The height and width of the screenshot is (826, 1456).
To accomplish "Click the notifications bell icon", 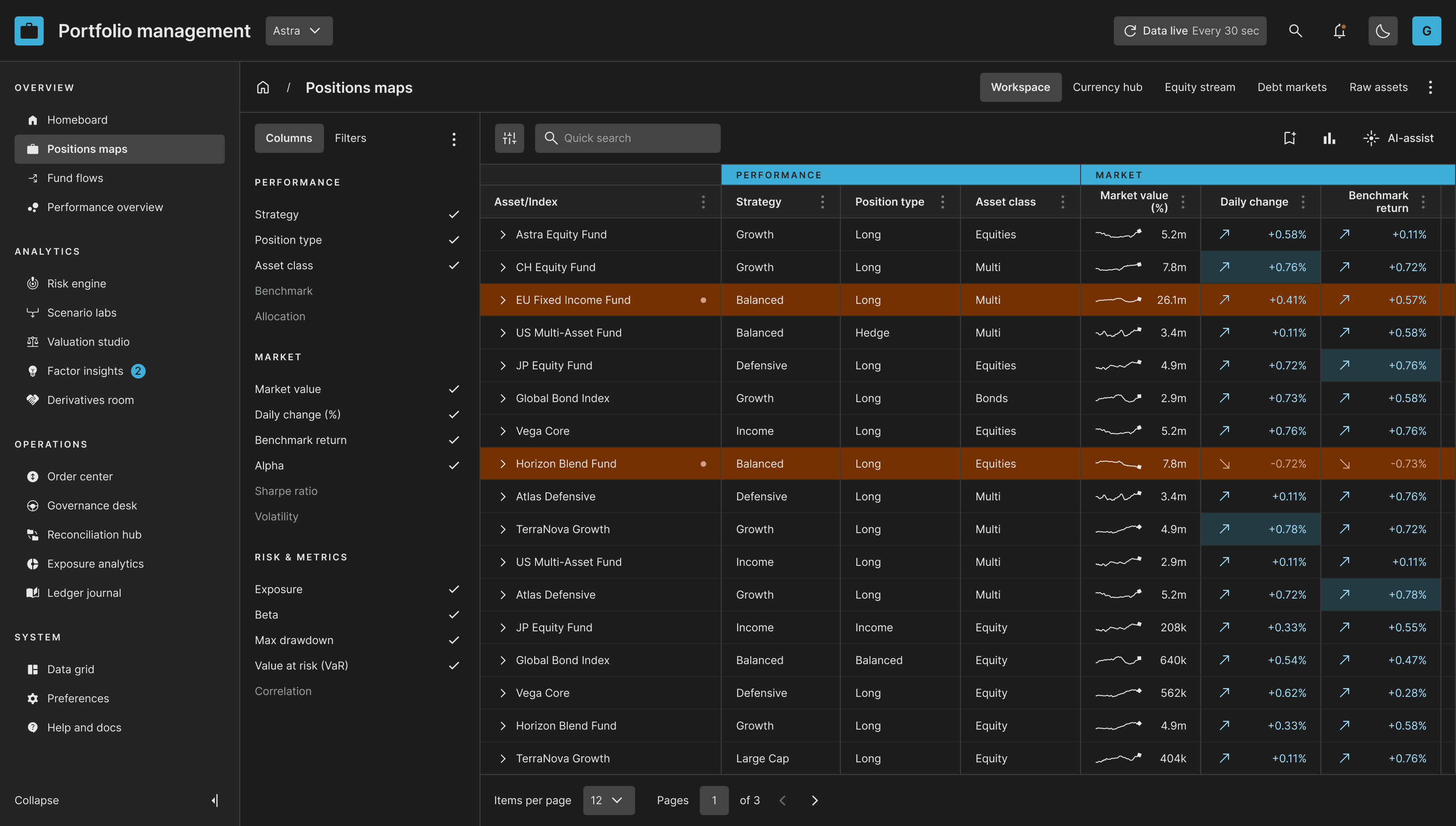I will [1339, 30].
